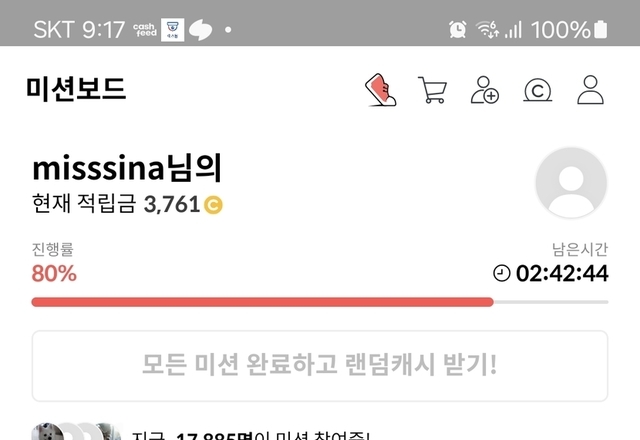This screenshot has width=640, height=440.
Task: Tap the participant avatars thumbnail row
Action: coord(76,432)
